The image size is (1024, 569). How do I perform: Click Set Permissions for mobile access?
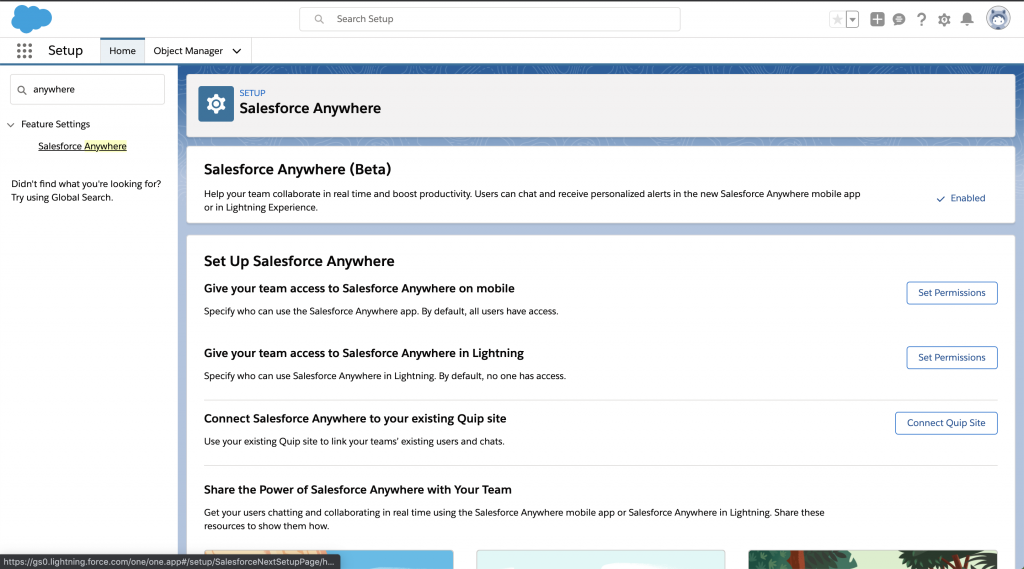point(952,293)
